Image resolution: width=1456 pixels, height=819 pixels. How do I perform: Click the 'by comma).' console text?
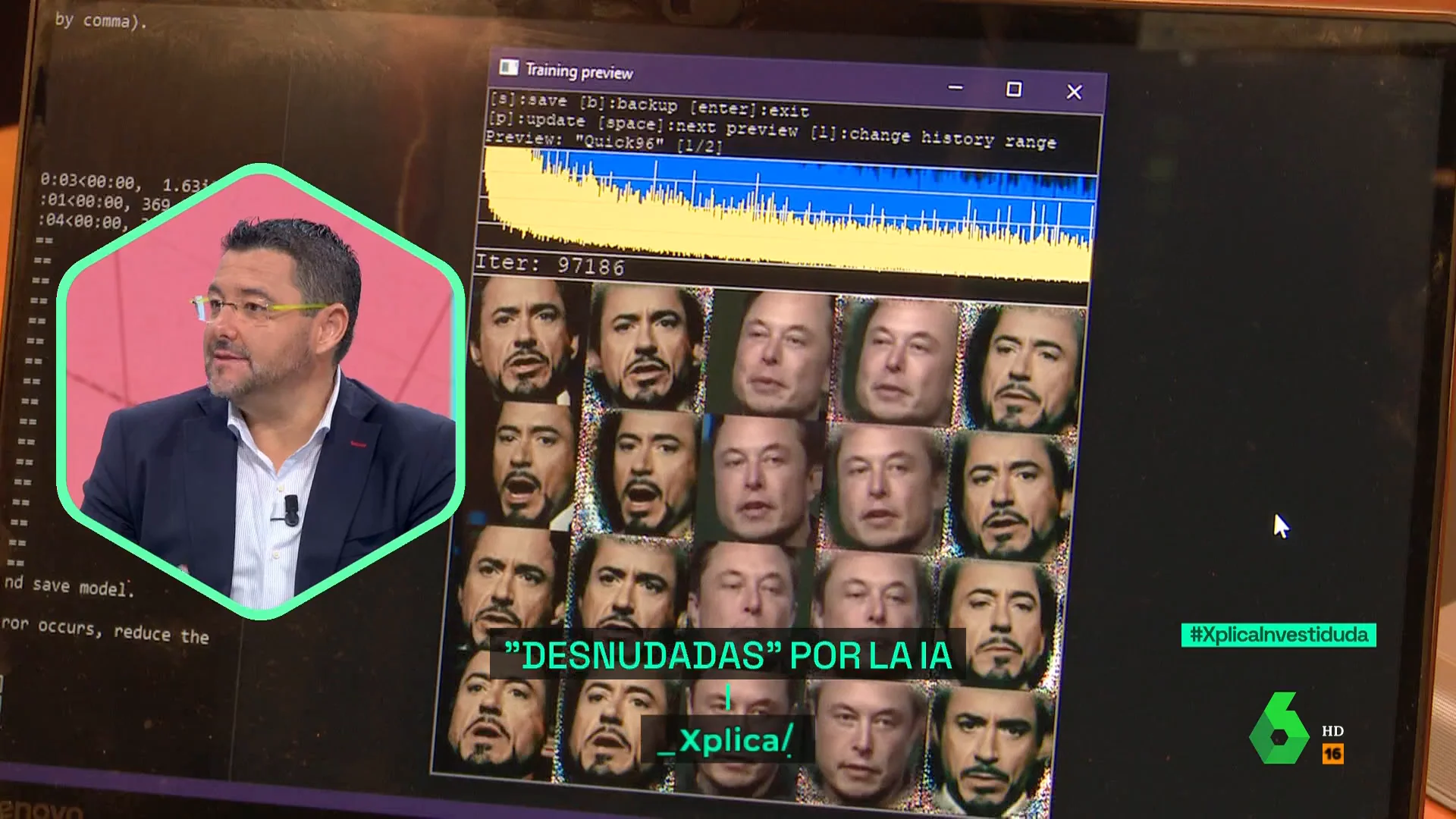point(101,20)
